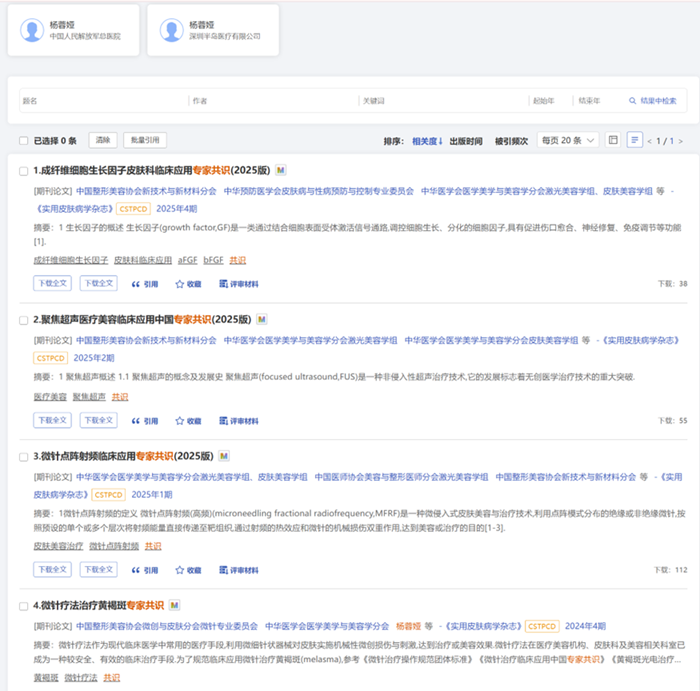The height and width of the screenshot is (691, 700).
Task: Click the 结果中检索 search magnifier button
Action: [652, 101]
